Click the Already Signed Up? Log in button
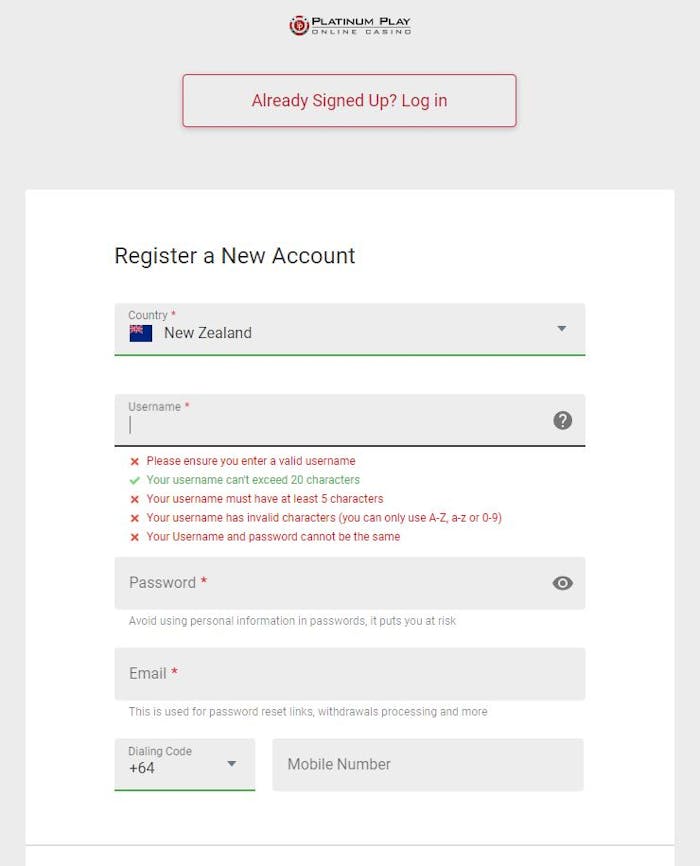 point(349,101)
